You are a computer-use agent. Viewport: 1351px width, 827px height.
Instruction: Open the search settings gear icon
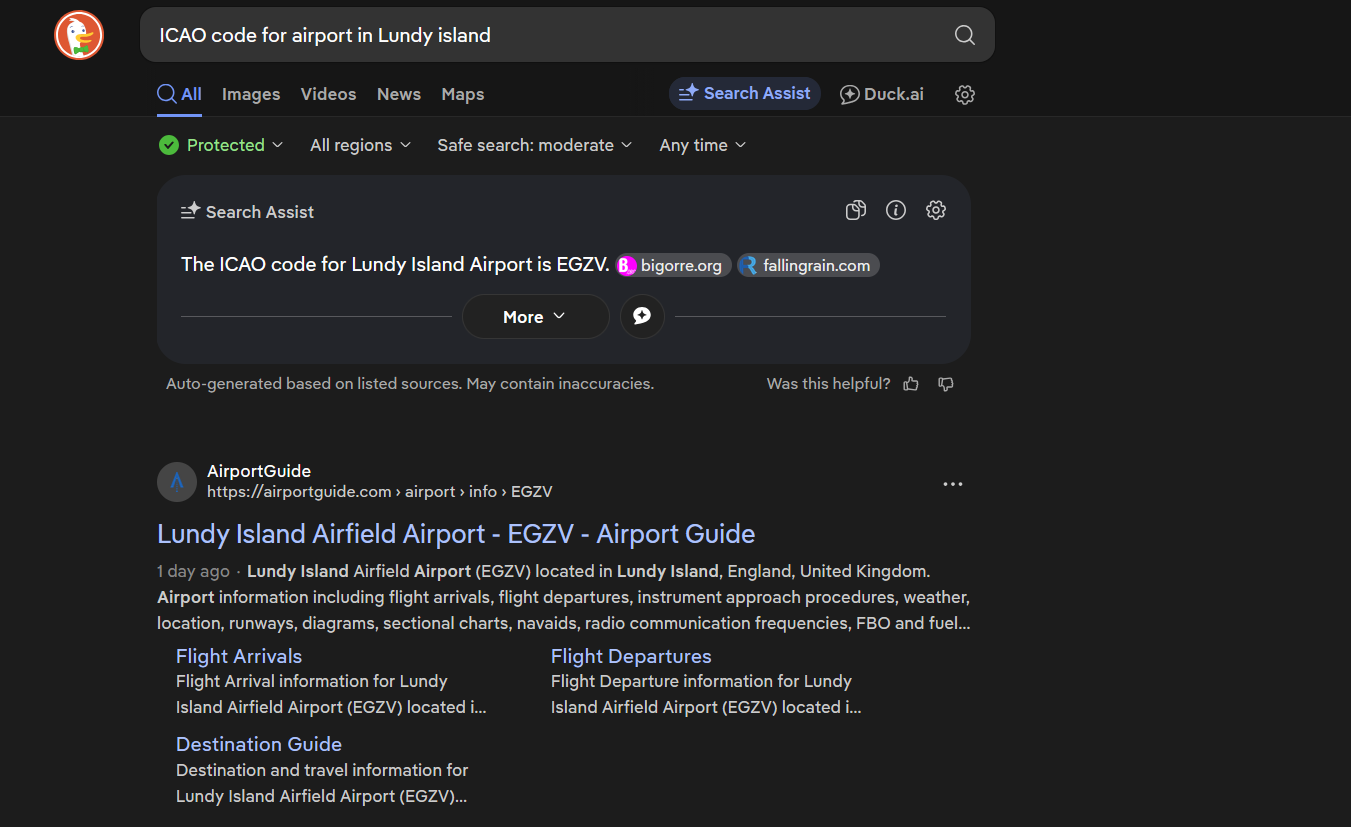coord(964,95)
